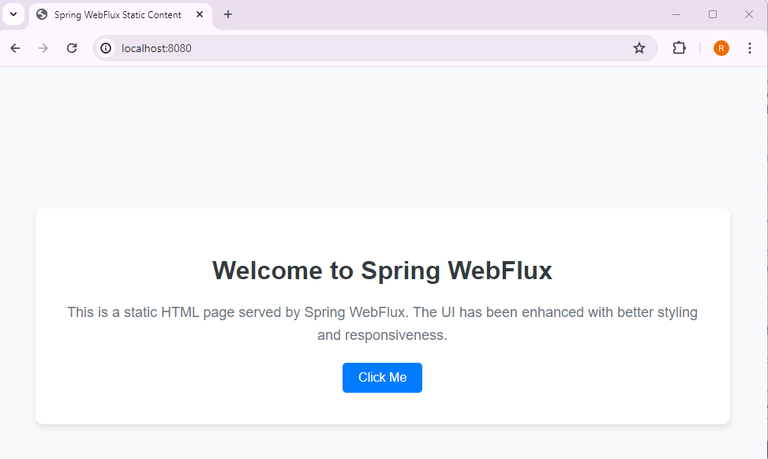Image resolution: width=768 pixels, height=459 pixels.
Task: Minimize the browser window
Action: point(677,15)
